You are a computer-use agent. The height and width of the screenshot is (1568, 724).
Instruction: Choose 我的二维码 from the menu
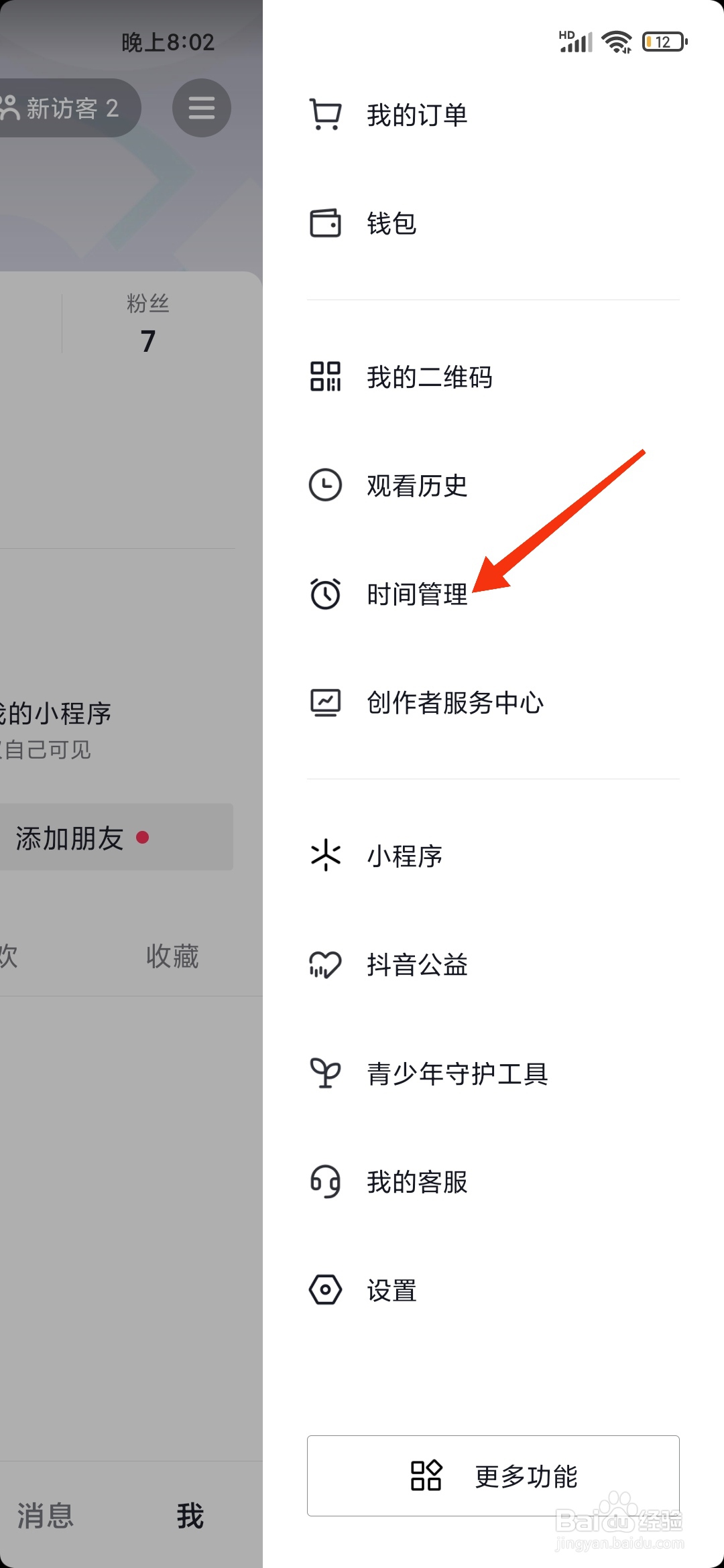pyautogui.click(x=429, y=377)
